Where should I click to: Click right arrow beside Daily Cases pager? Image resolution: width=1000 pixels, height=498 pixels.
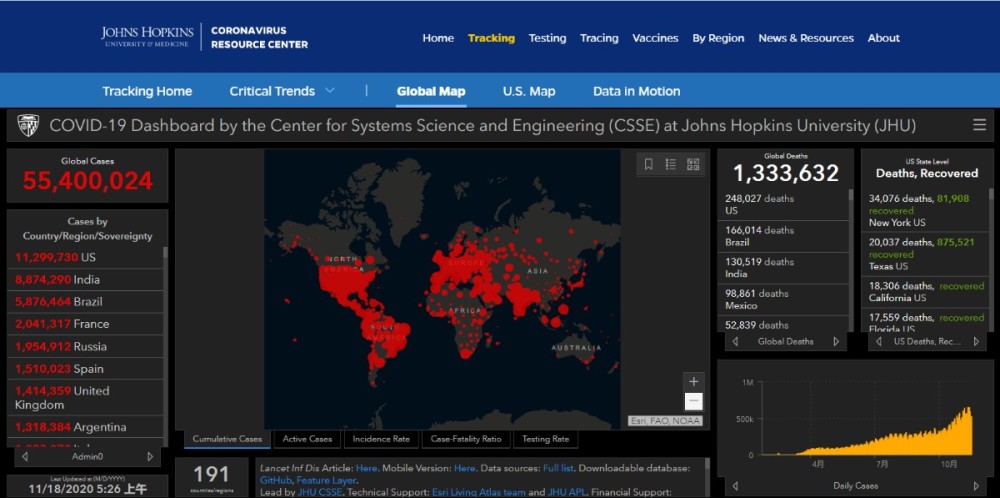(x=976, y=486)
